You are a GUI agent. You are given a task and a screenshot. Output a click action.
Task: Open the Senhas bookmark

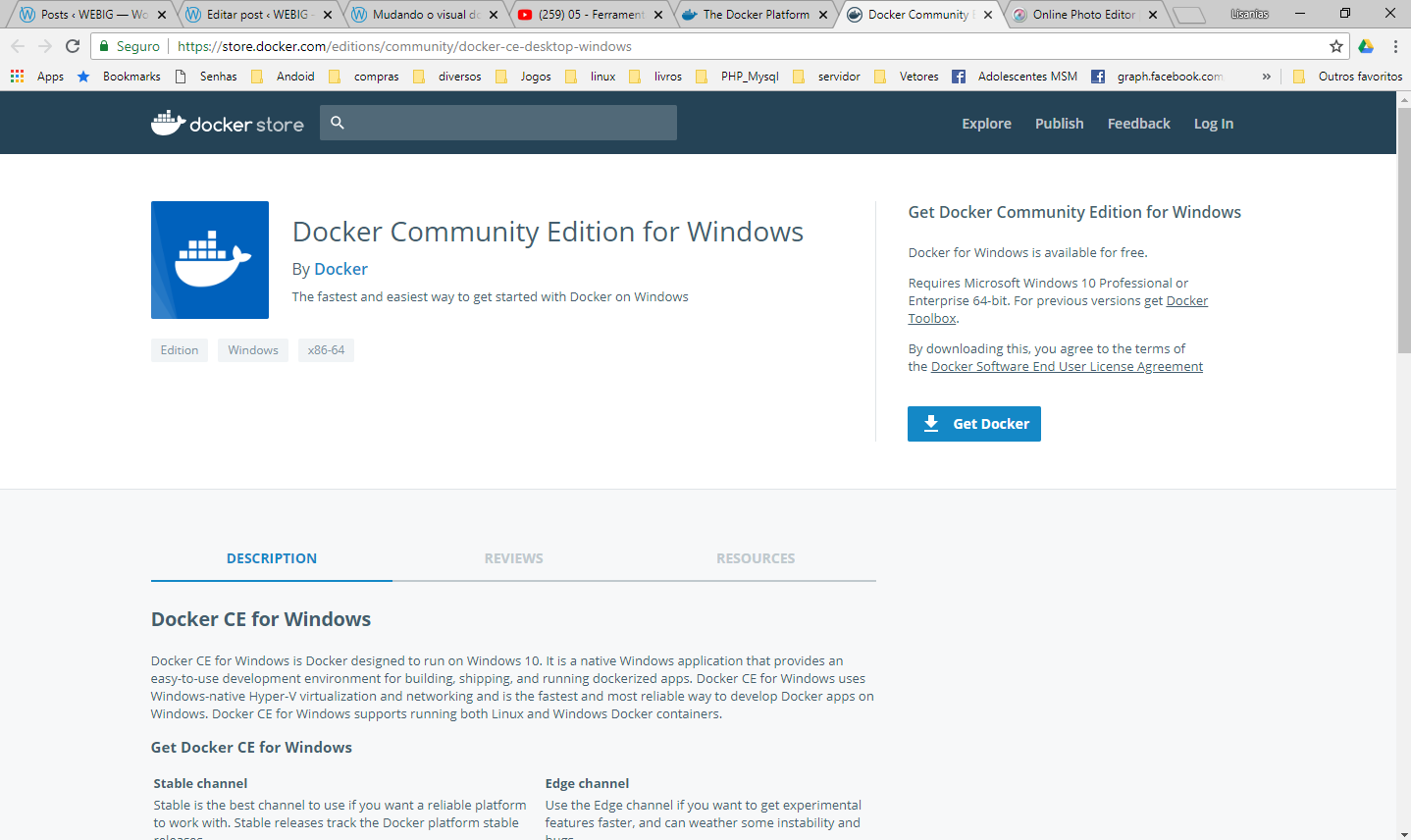click(206, 76)
